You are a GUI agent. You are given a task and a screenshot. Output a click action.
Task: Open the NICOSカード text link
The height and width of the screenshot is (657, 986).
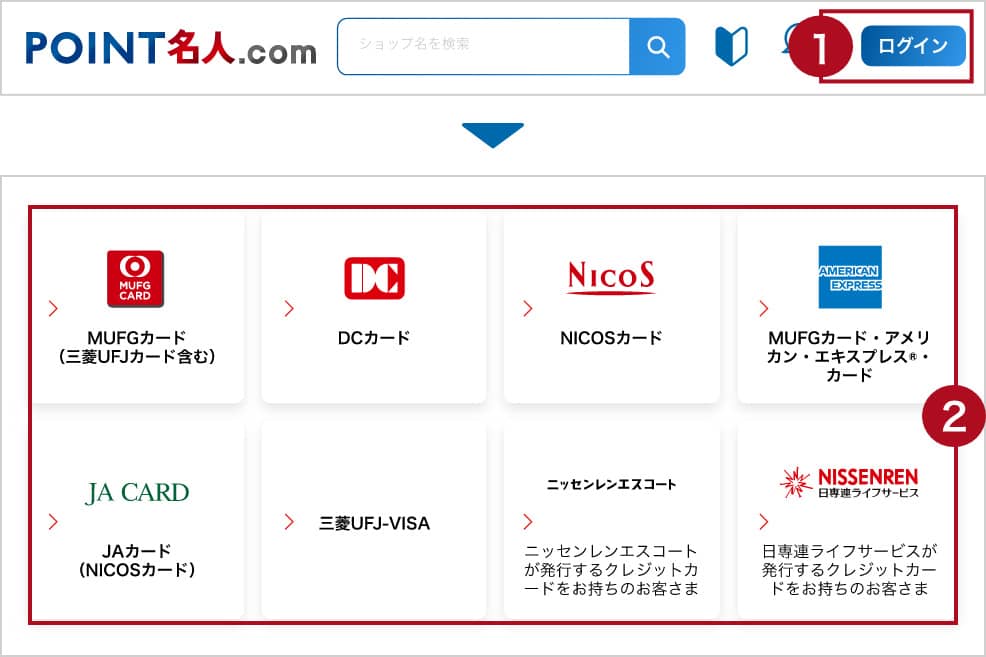point(611,338)
